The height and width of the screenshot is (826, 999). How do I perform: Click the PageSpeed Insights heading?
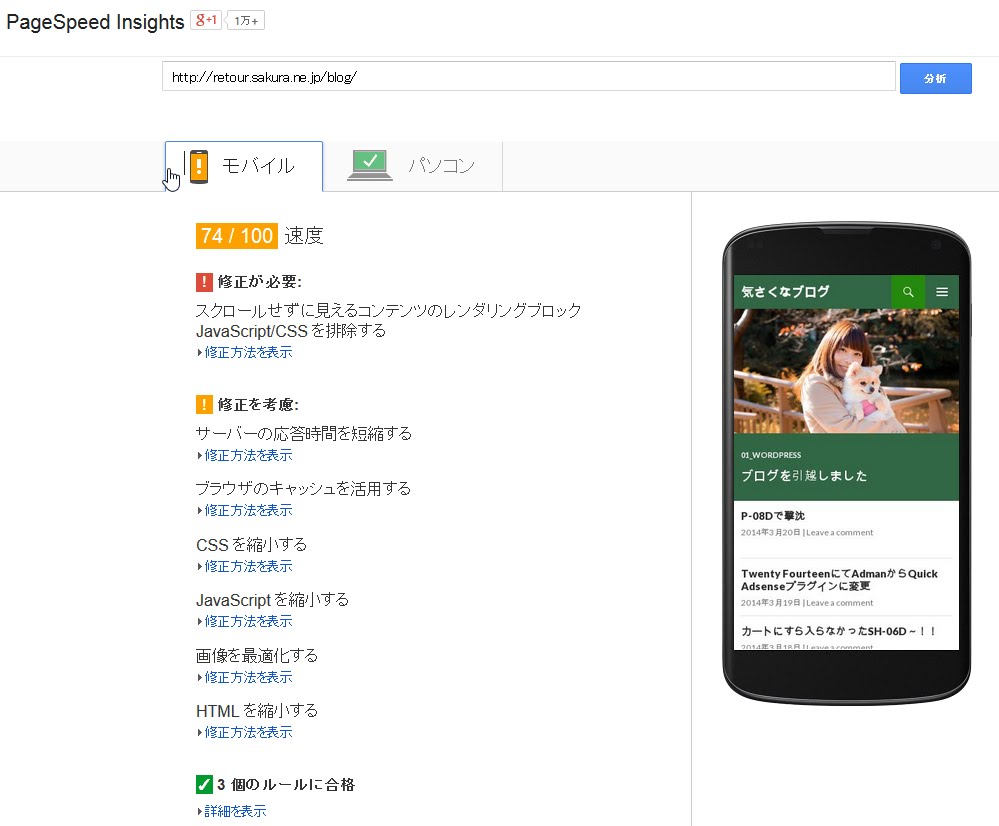click(x=96, y=22)
